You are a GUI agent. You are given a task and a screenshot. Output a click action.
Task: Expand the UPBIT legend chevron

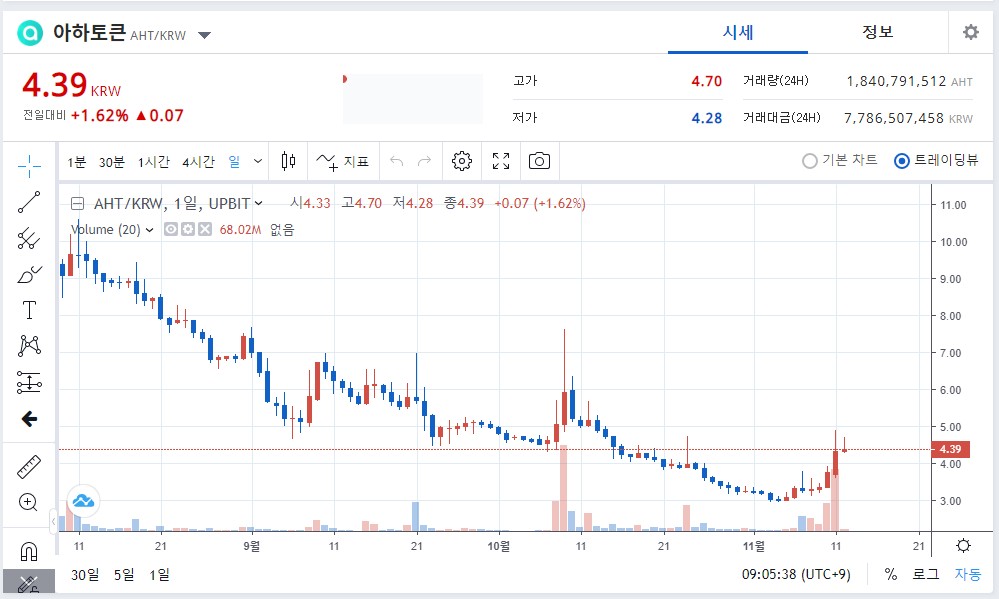click(259, 204)
